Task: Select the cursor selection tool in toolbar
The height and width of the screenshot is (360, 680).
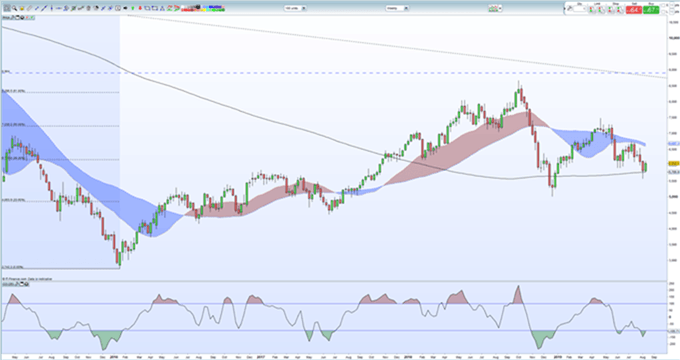Action: 6,8
